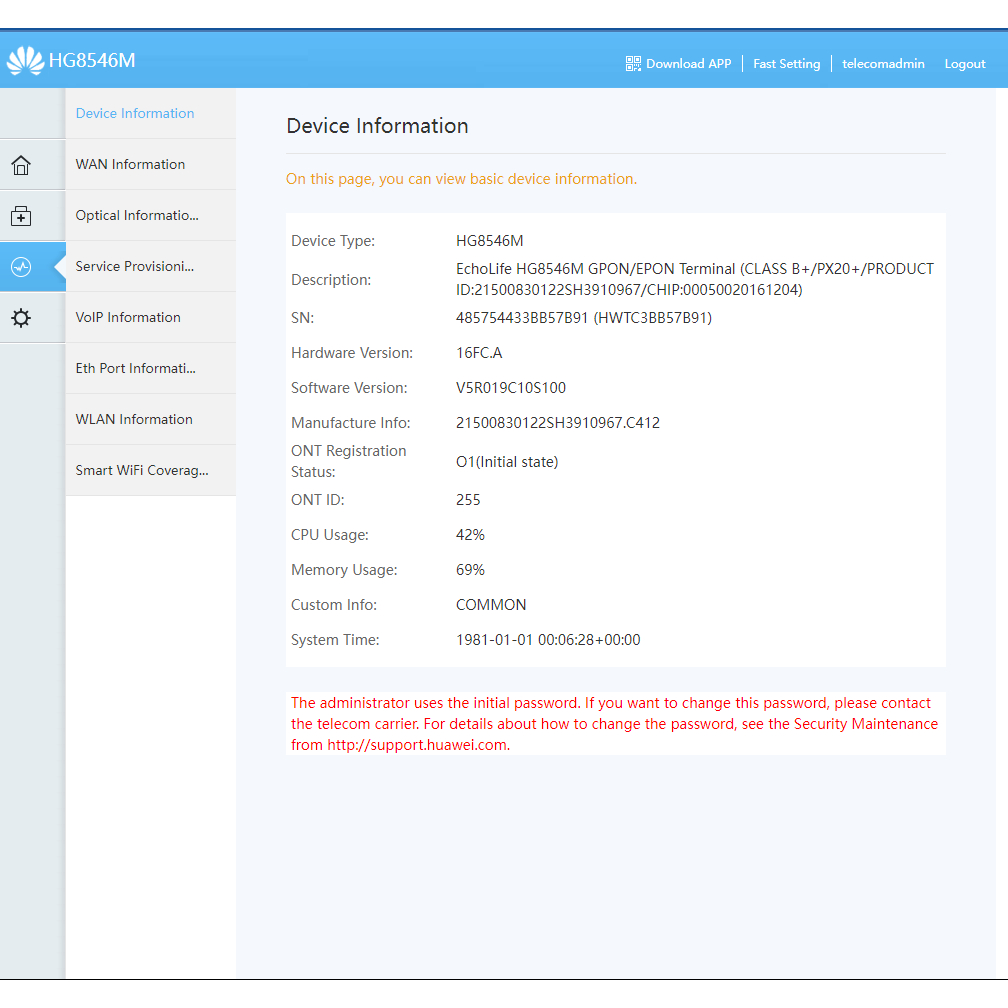This screenshot has height=1008, width=1008.
Task: Click the HG8546M model title in header
Action: [x=92, y=61]
